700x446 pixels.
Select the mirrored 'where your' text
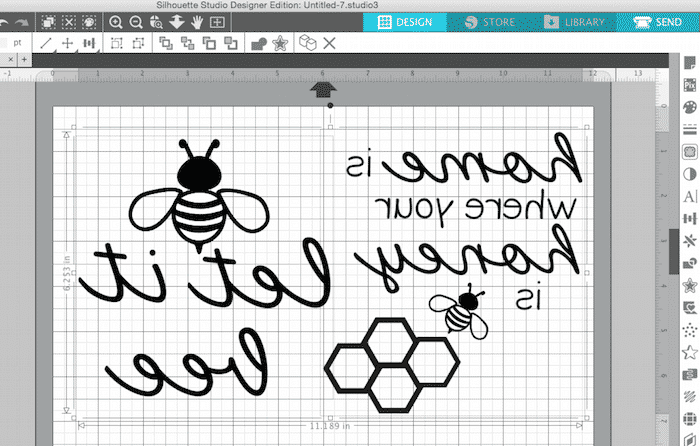coord(476,206)
